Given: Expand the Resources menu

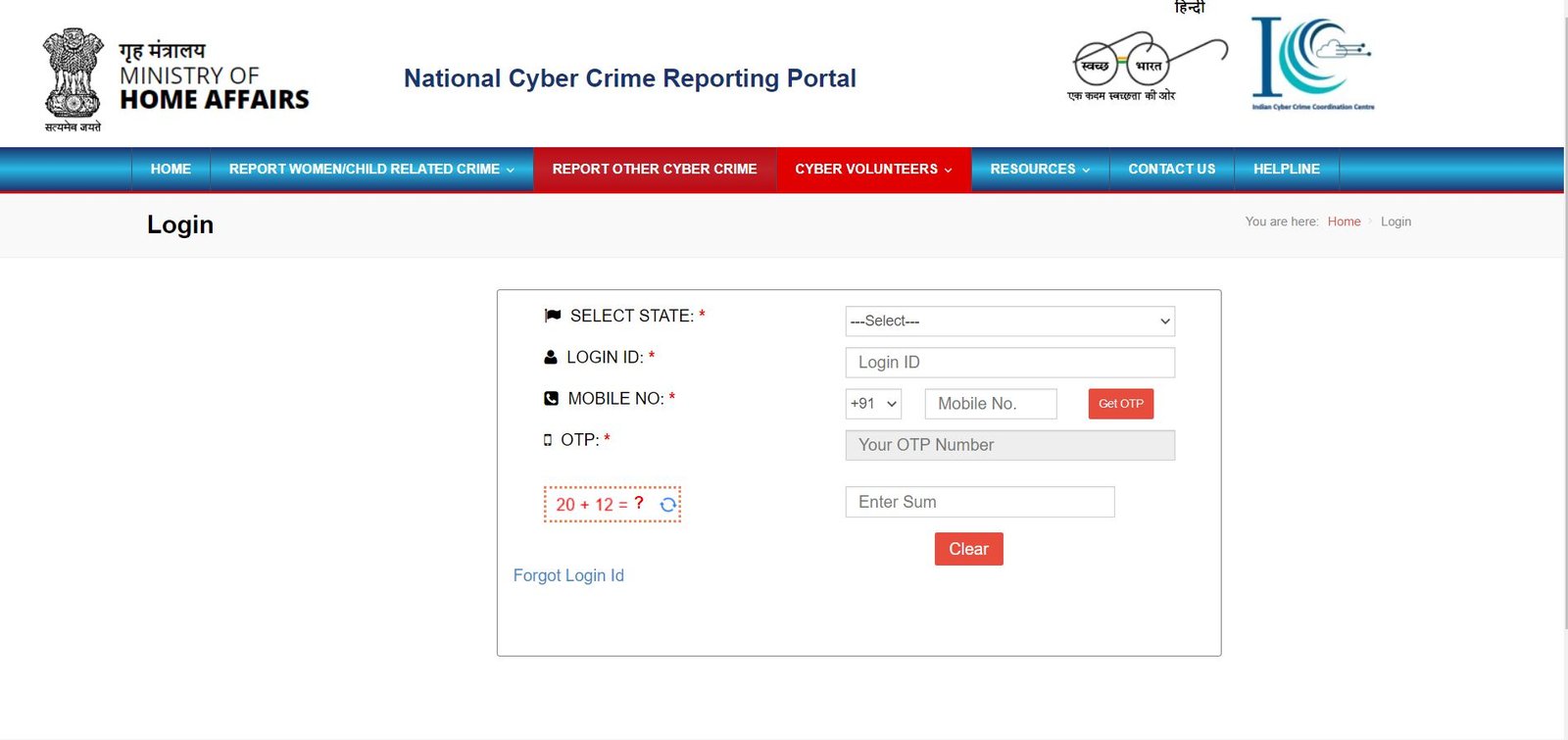Looking at the screenshot, I should click(x=1040, y=170).
